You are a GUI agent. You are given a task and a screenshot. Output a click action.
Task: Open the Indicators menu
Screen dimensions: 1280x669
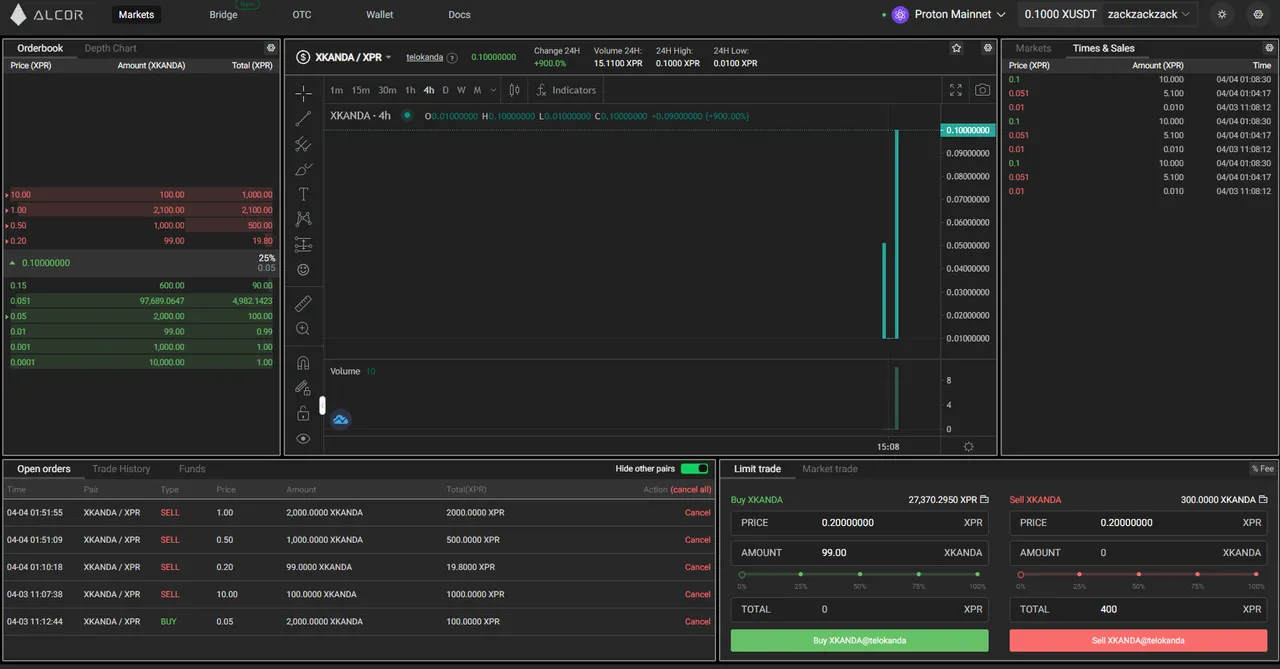click(x=566, y=90)
